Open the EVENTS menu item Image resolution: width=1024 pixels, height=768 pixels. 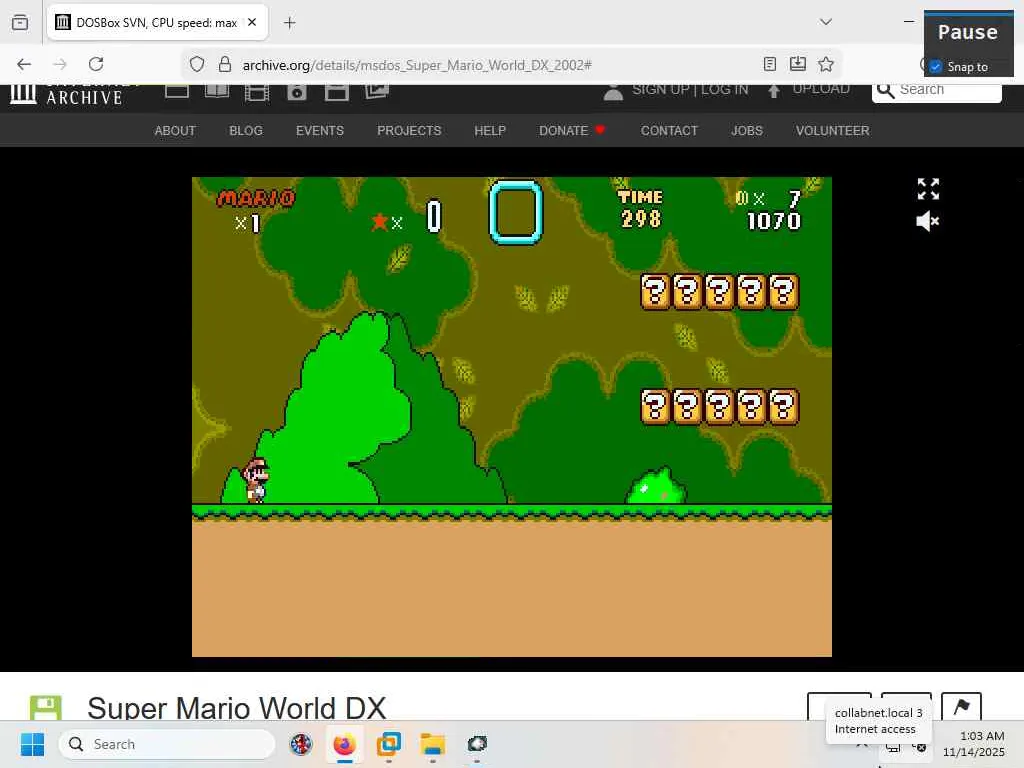(319, 131)
